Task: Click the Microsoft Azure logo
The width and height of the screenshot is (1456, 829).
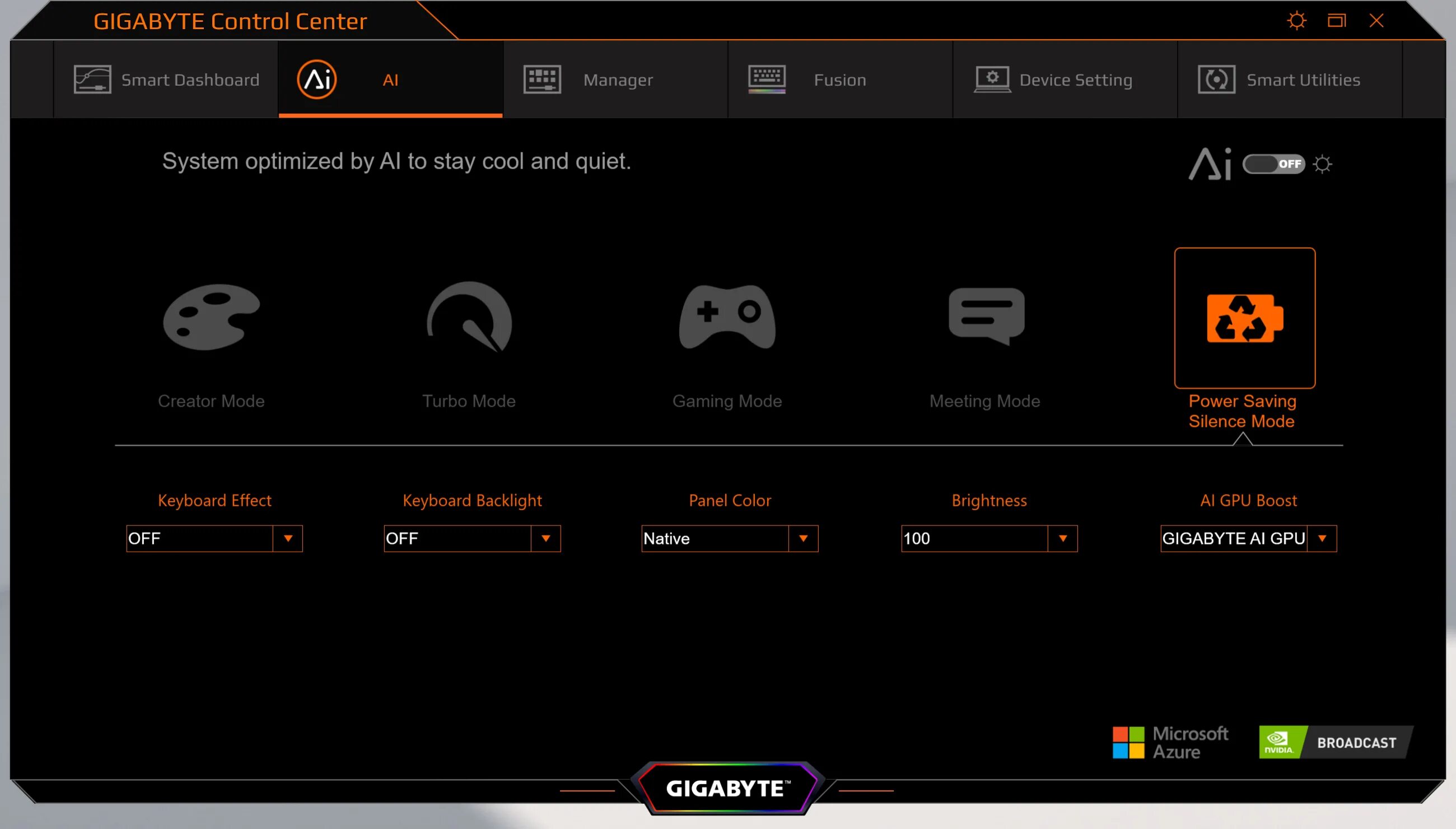Action: click(1170, 742)
